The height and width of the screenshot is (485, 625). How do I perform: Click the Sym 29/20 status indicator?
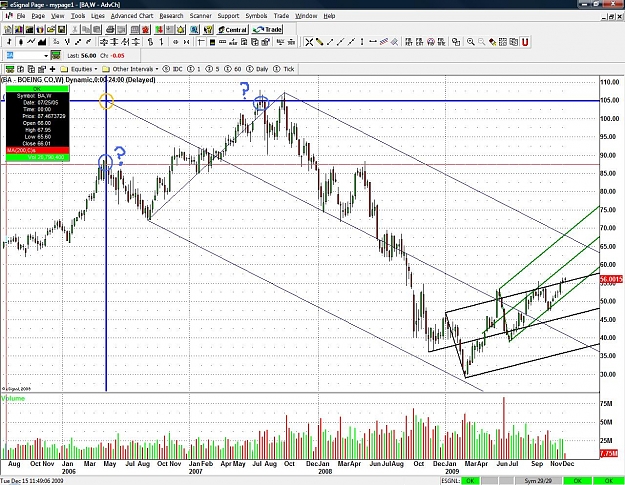coord(538,481)
